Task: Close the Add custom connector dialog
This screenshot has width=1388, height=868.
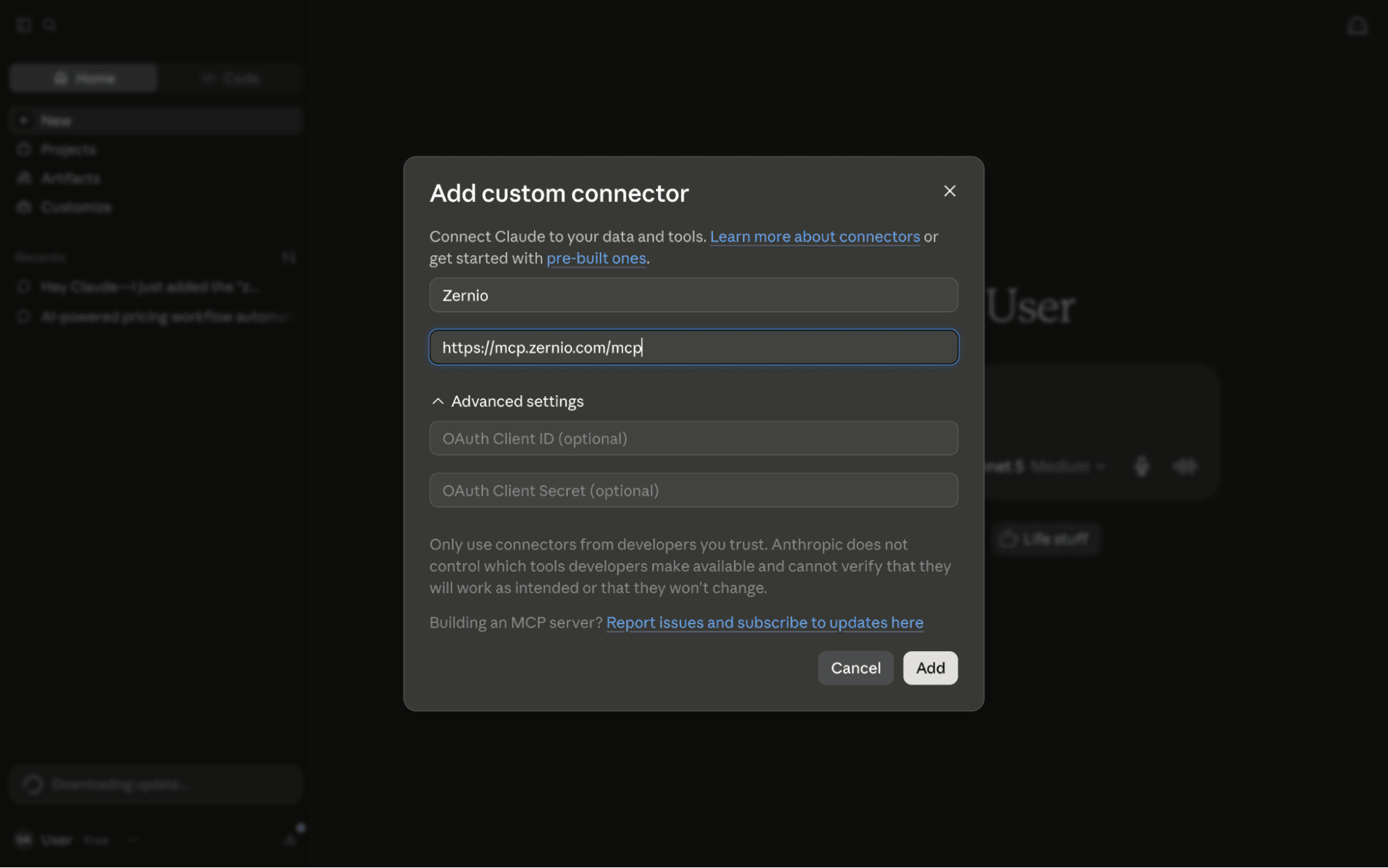Action: click(949, 191)
